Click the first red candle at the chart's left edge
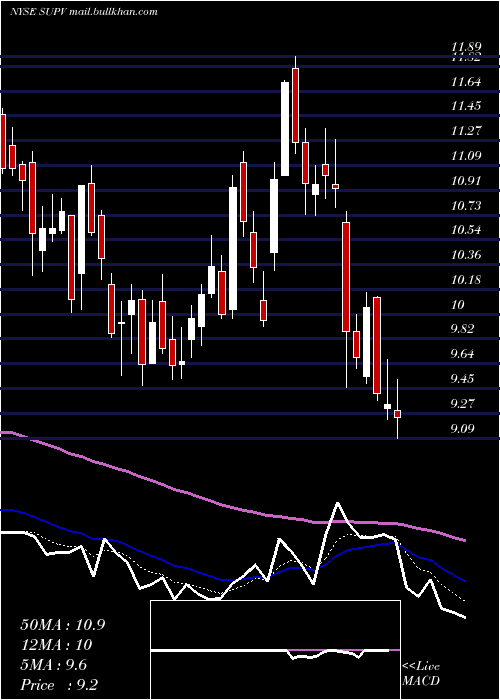 (3, 141)
